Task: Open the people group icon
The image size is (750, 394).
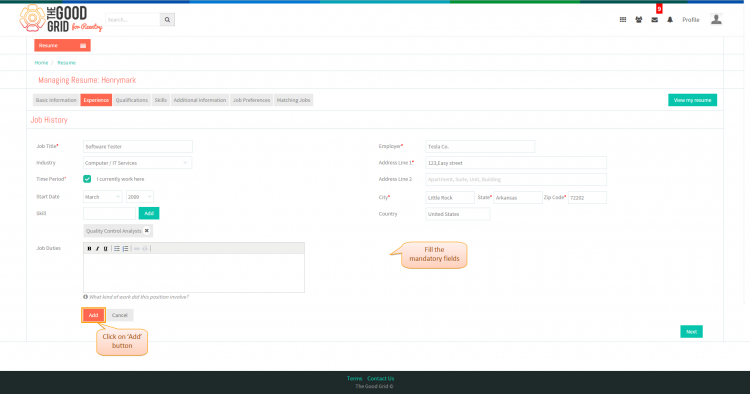Action: [639, 20]
